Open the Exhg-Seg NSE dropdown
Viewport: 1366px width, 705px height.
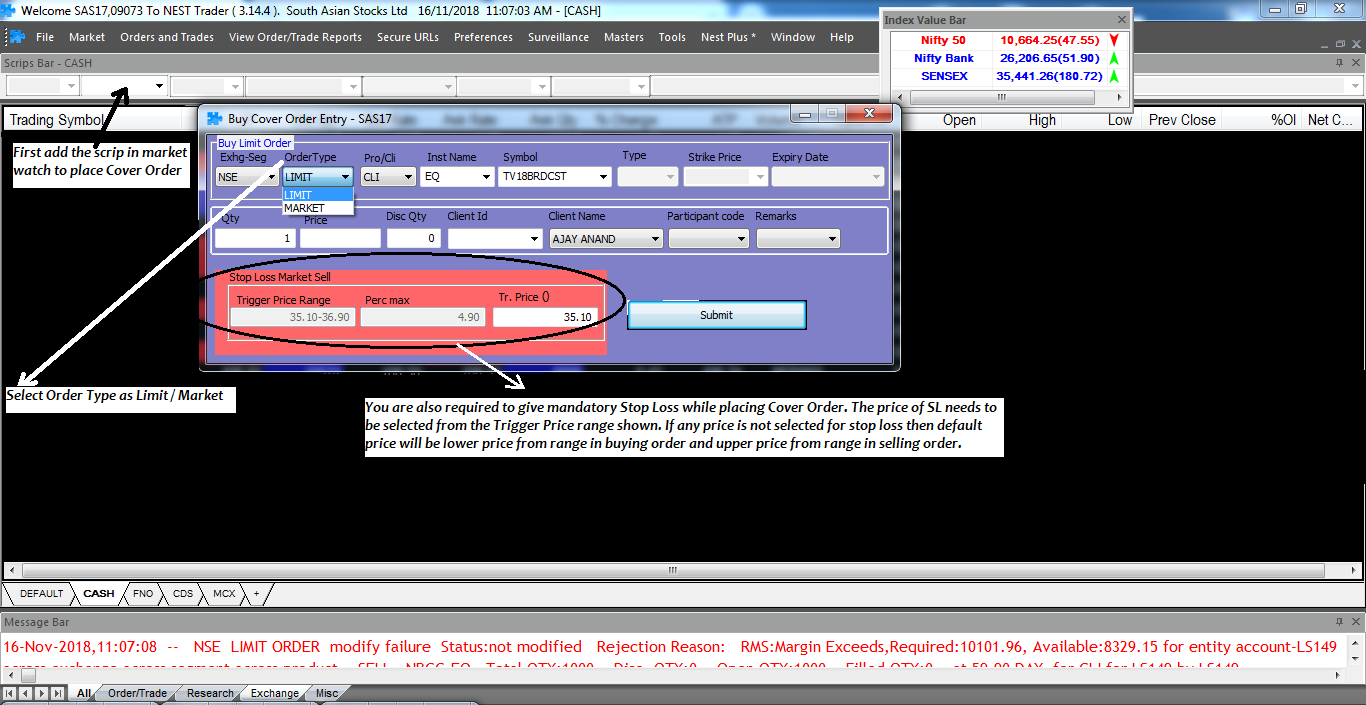[x=270, y=177]
